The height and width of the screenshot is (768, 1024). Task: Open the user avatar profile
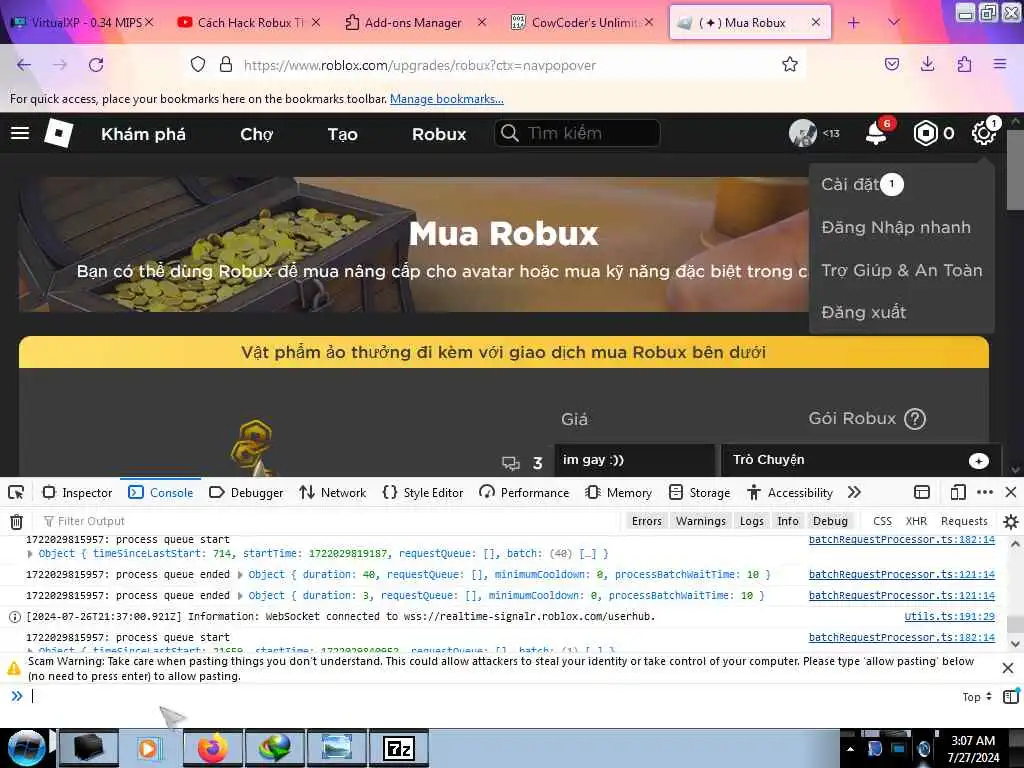click(803, 133)
